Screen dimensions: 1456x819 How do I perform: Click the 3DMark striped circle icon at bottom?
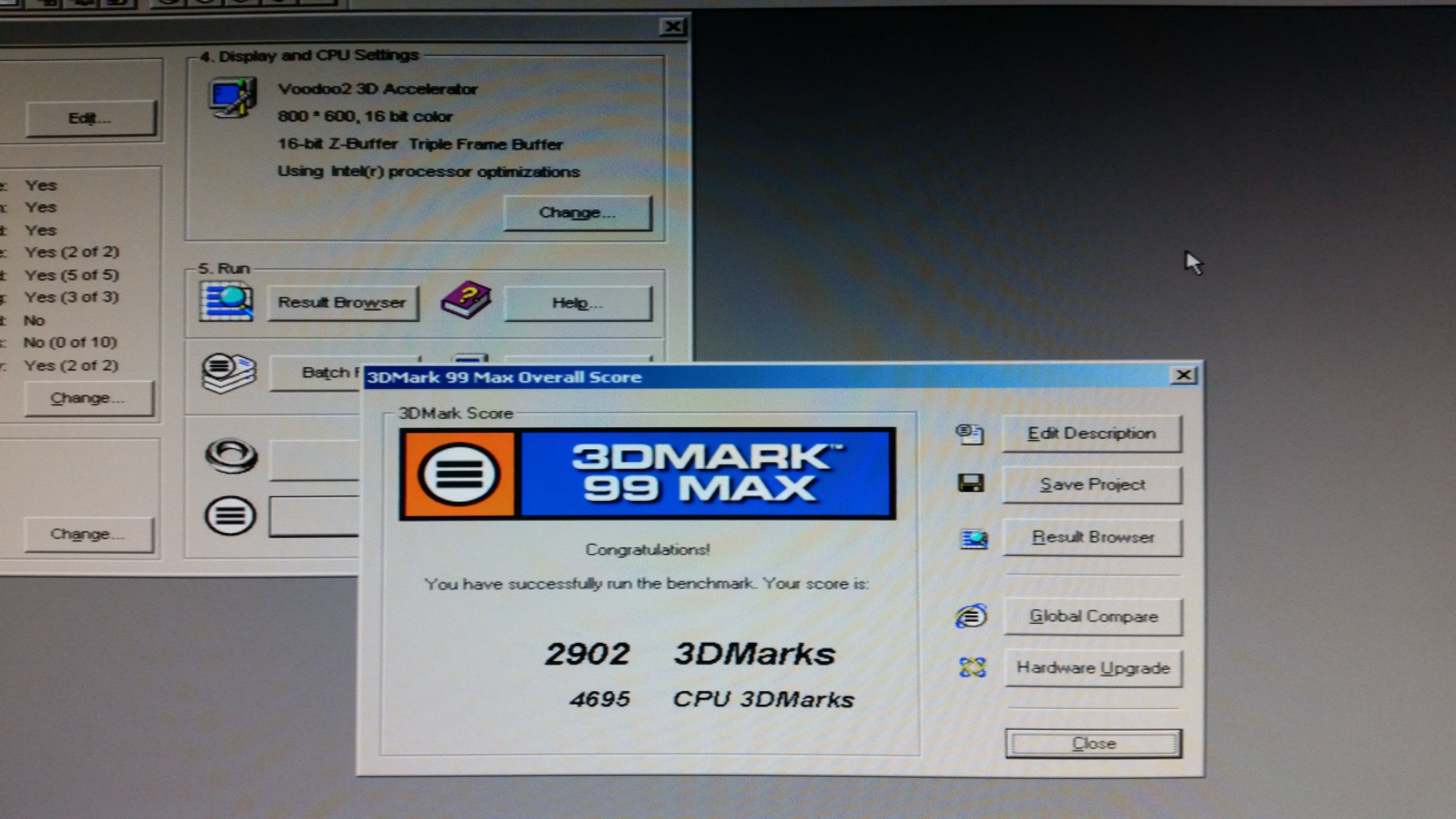(230, 515)
